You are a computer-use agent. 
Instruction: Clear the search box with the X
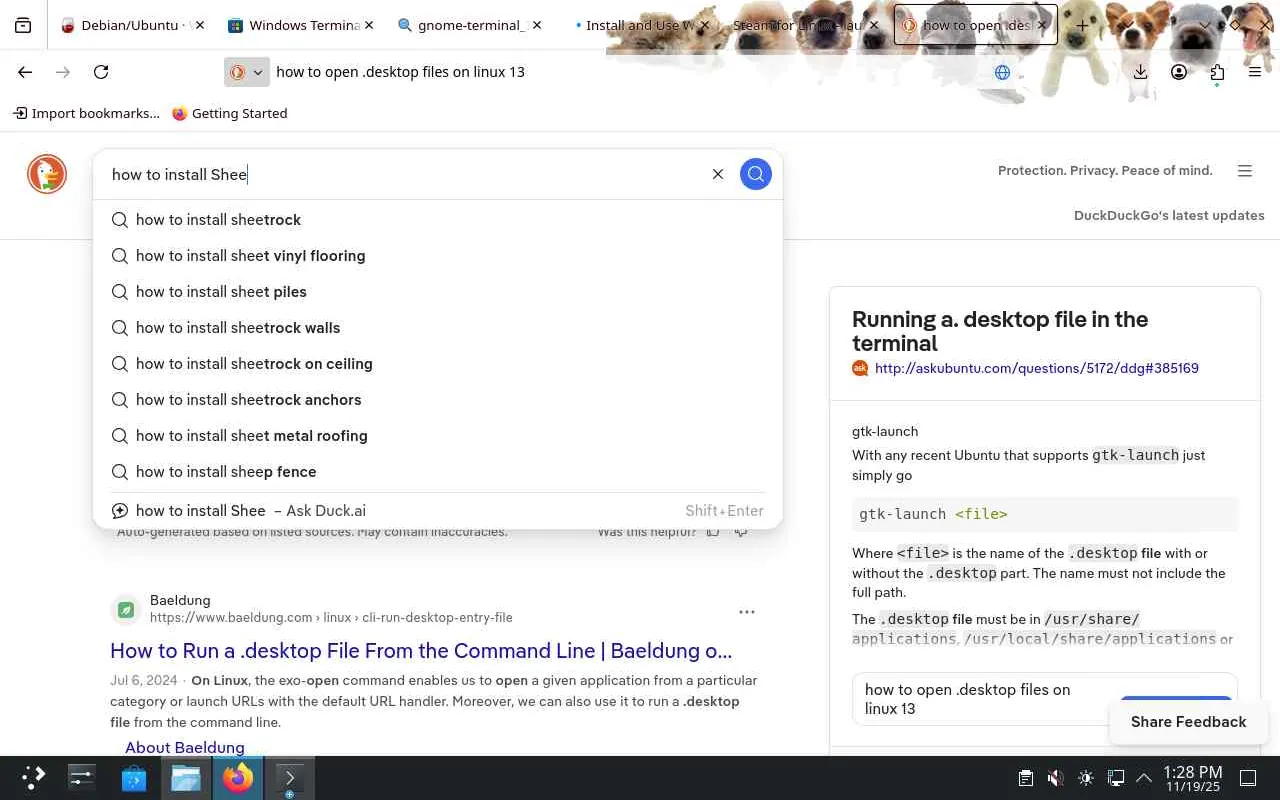pyautogui.click(x=718, y=174)
